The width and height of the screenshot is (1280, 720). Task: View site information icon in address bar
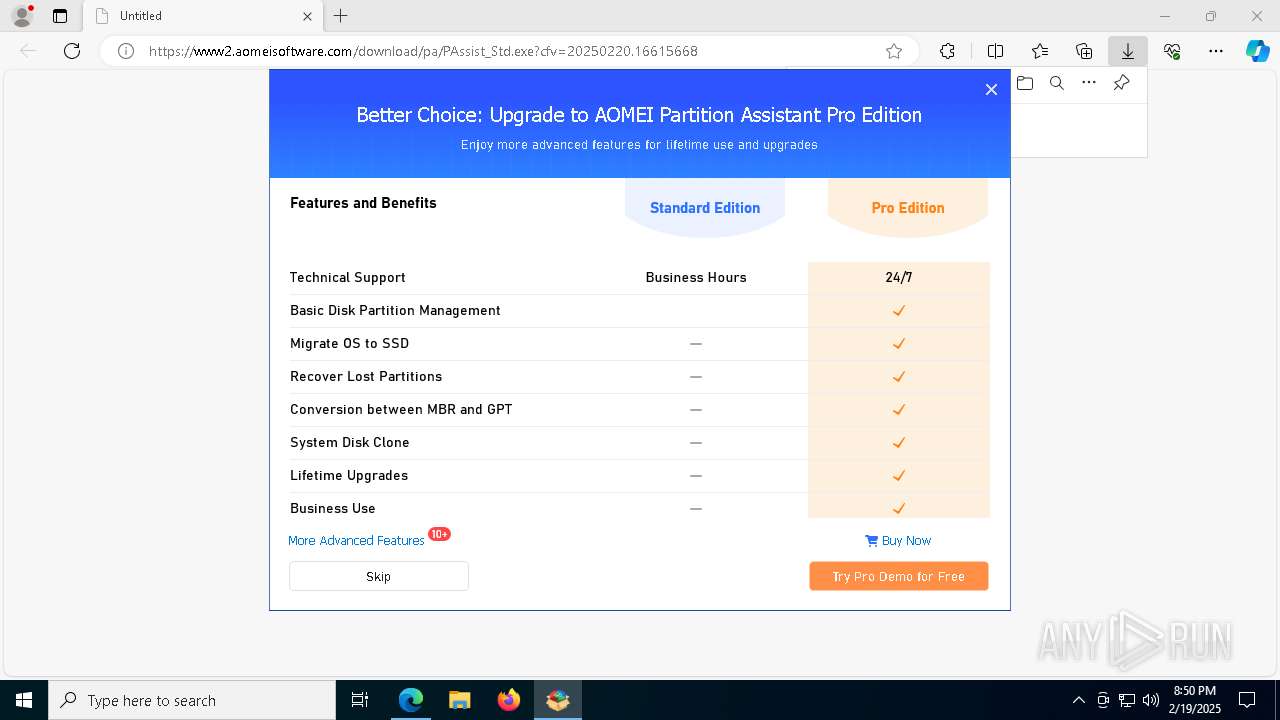pos(126,51)
